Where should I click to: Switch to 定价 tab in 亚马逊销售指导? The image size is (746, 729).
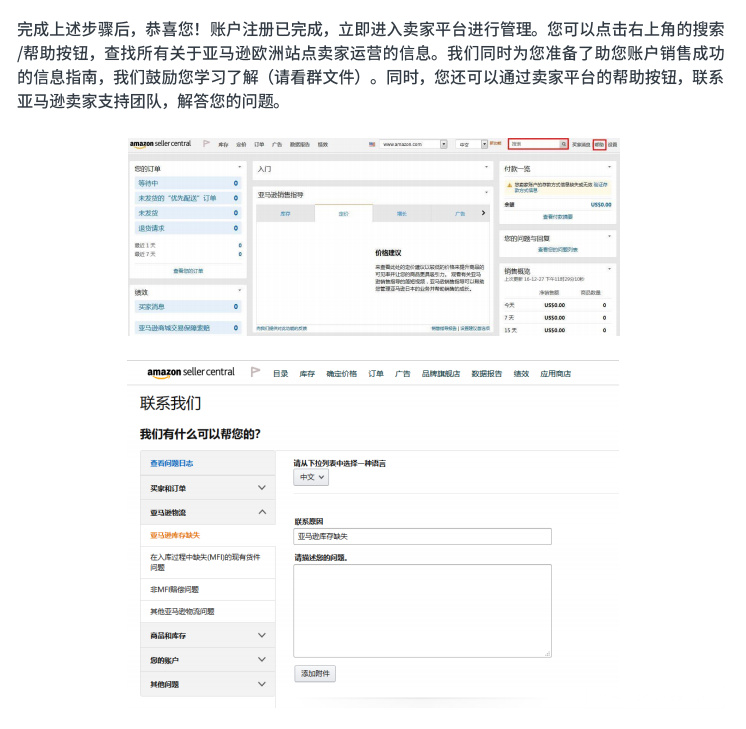point(344,214)
